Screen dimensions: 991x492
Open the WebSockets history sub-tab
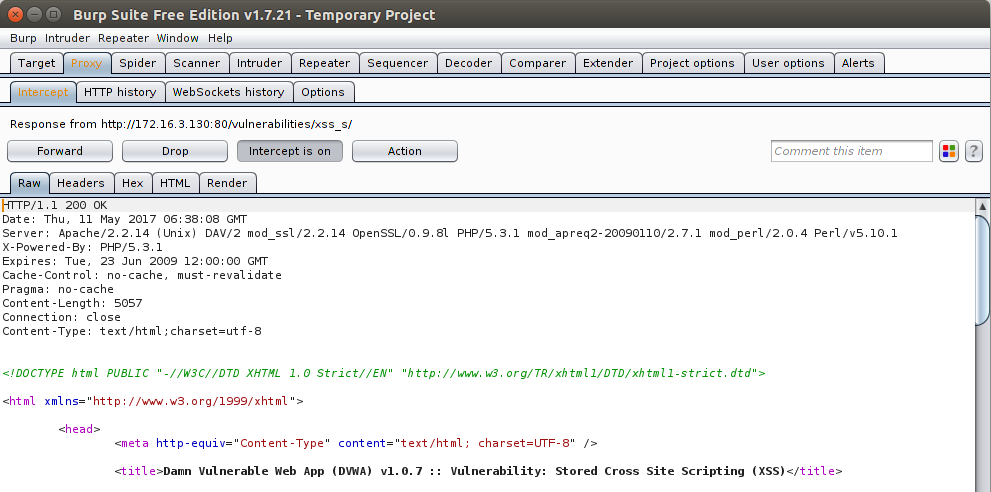pos(229,92)
